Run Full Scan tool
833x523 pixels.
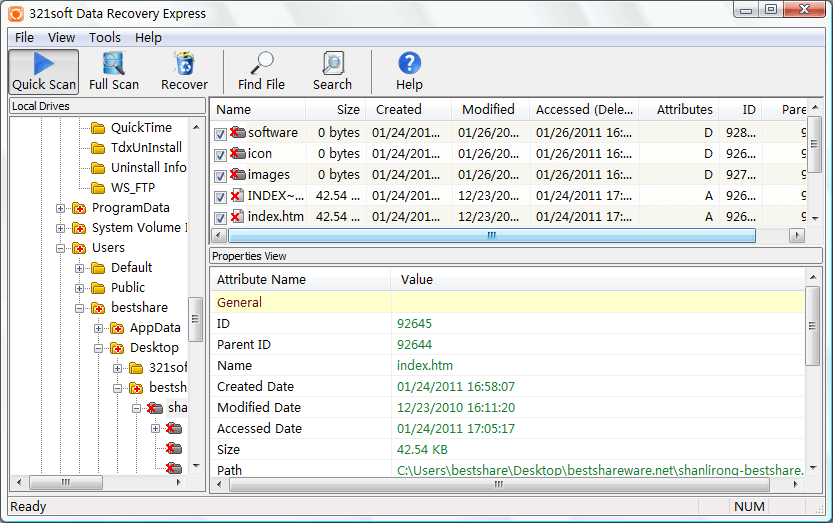click(114, 72)
